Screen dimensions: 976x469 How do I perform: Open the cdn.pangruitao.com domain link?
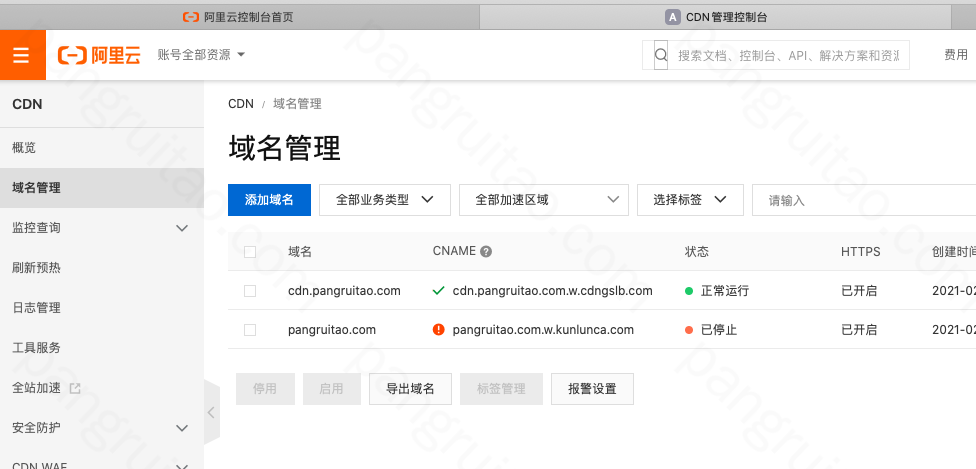344,291
